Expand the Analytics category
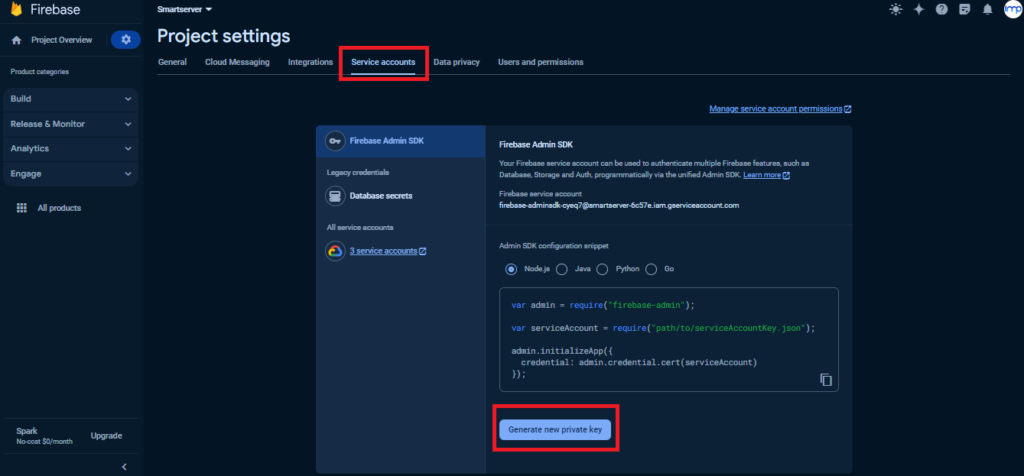1024x476 pixels. pyautogui.click(x=71, y=149)
